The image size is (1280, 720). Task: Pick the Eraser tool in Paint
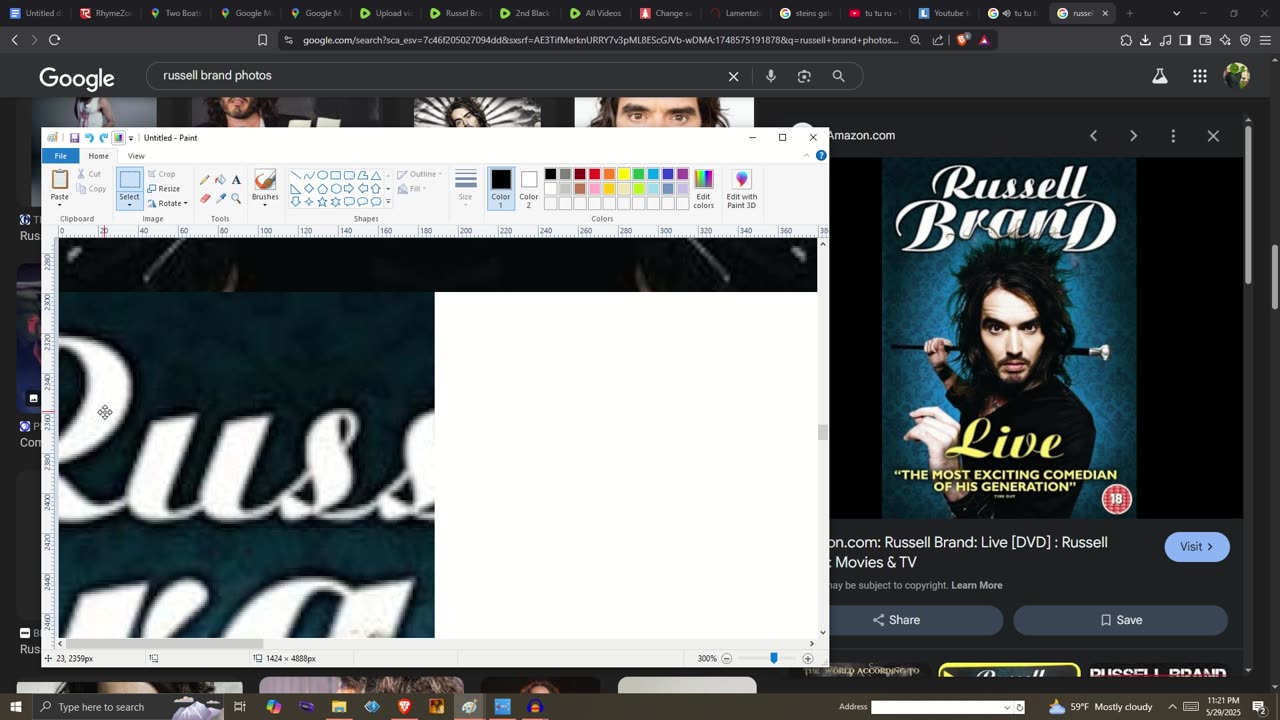205,198
